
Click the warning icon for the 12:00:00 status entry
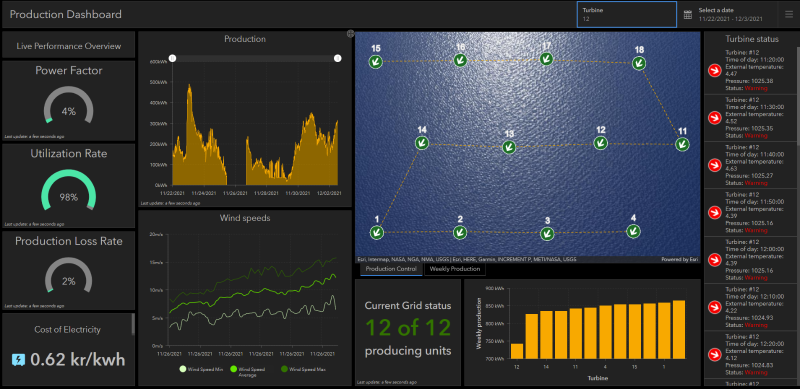click(x=715, y=259)
